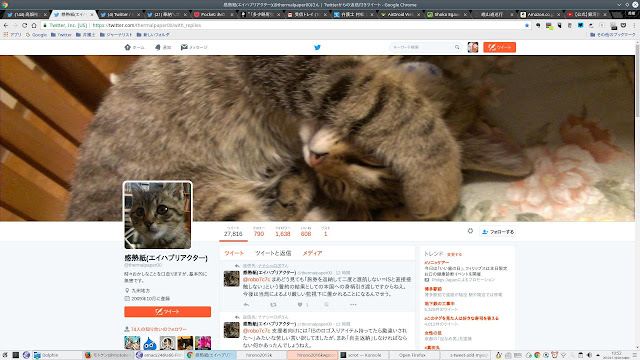640x360 pixels.
Task: View lists count 1
Action: tap(325, 231)
